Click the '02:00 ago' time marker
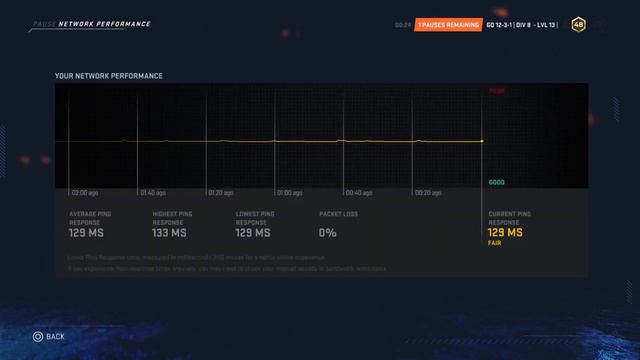640x360 pixels. click(84, 193)
